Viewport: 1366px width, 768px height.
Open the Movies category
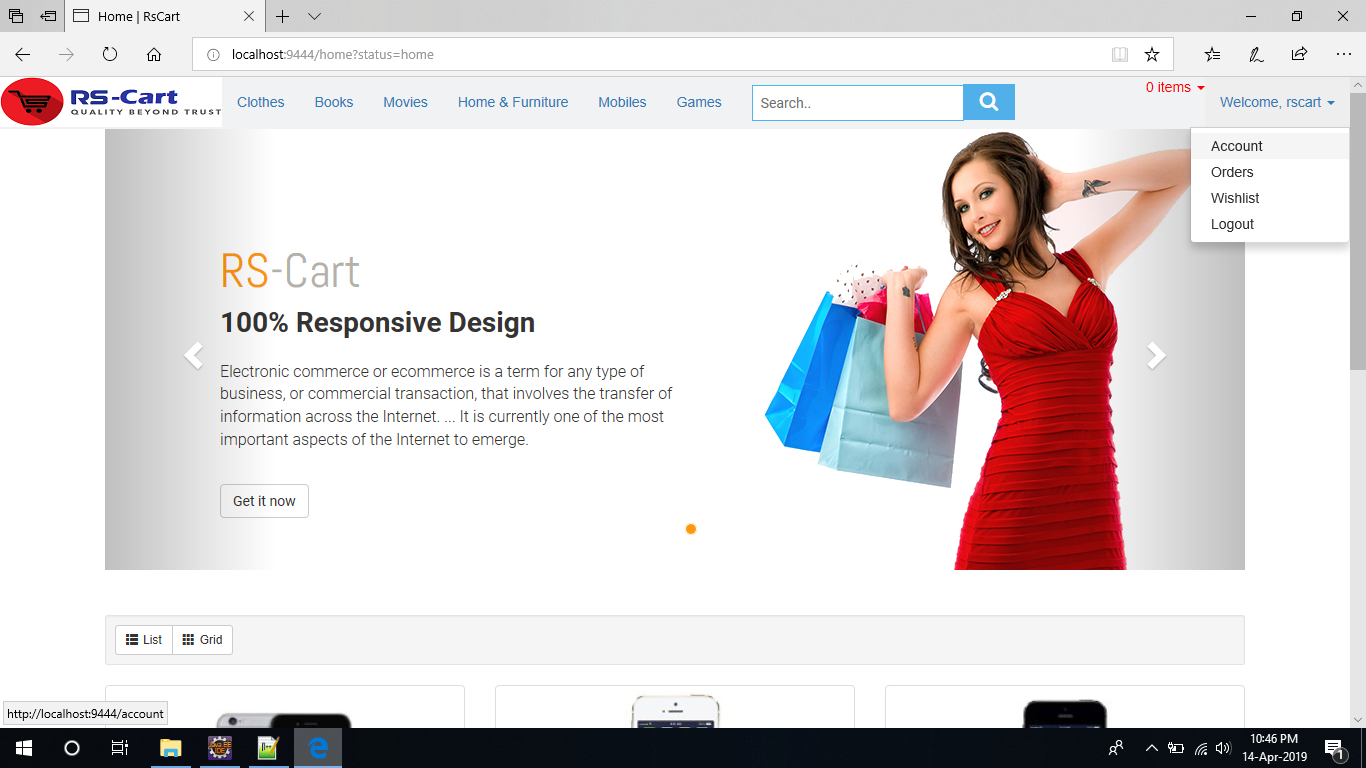tap(405, 102)
